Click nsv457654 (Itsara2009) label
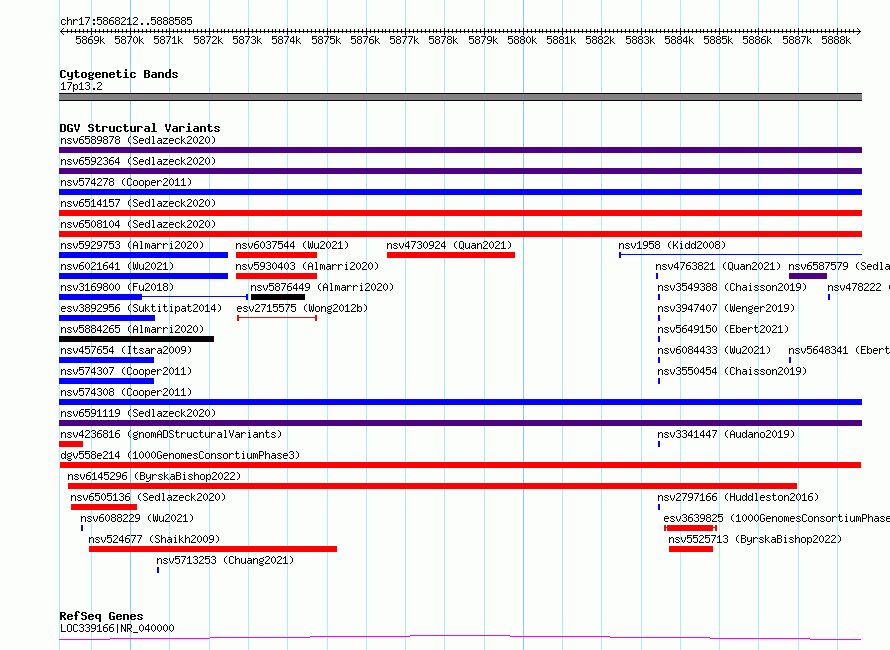This screenshot has width=890, height=650. tap(126, 350)
